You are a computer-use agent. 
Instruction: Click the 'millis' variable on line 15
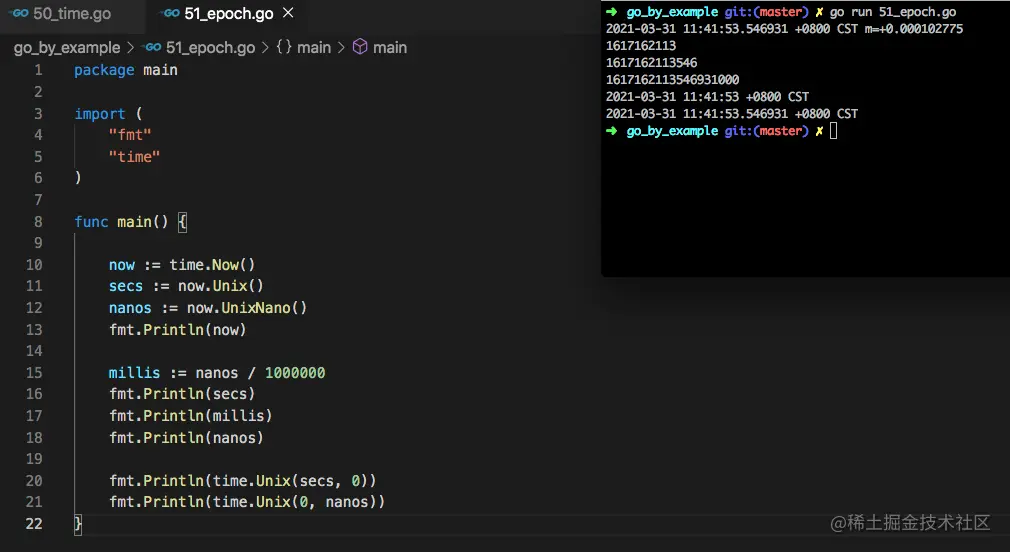click(134, 374)
